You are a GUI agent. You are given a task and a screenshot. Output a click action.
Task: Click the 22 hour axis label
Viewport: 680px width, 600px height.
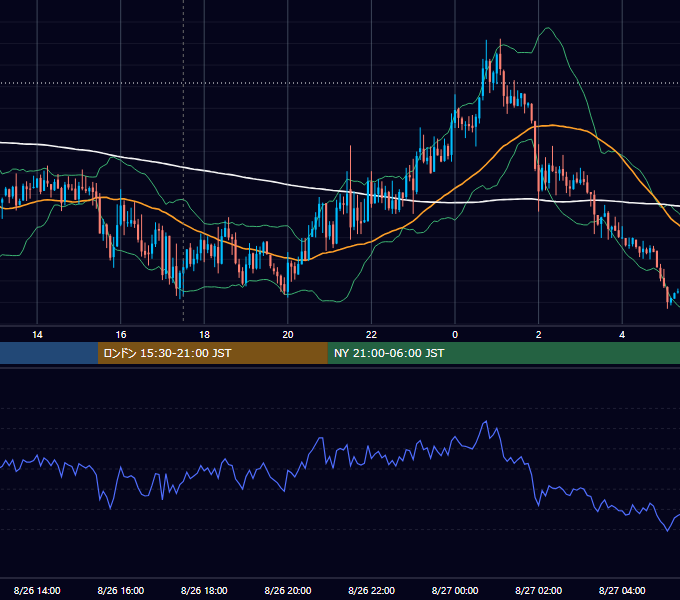click(x=371, y=335)
